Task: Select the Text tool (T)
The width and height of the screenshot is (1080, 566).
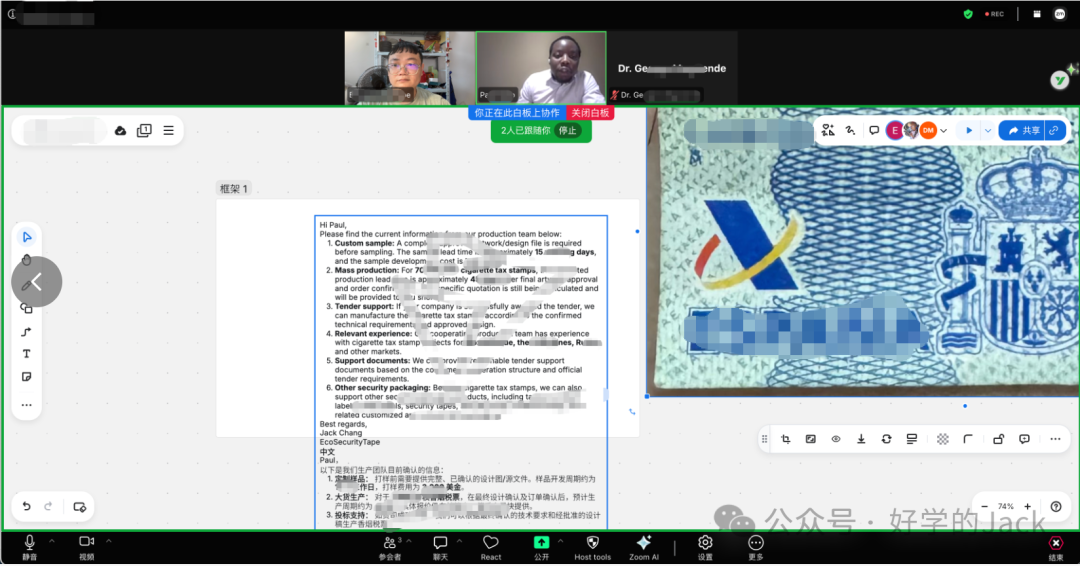Action: [26, 354]
